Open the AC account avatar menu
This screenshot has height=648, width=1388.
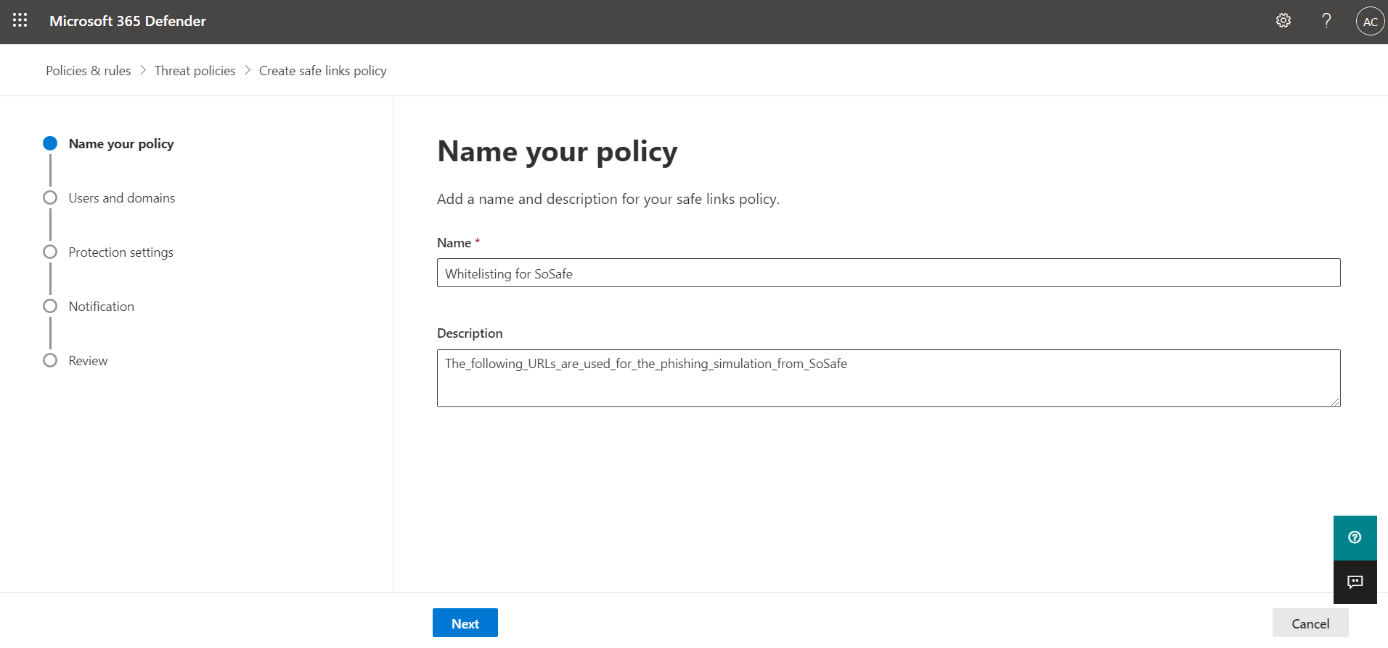[1369, 21]
